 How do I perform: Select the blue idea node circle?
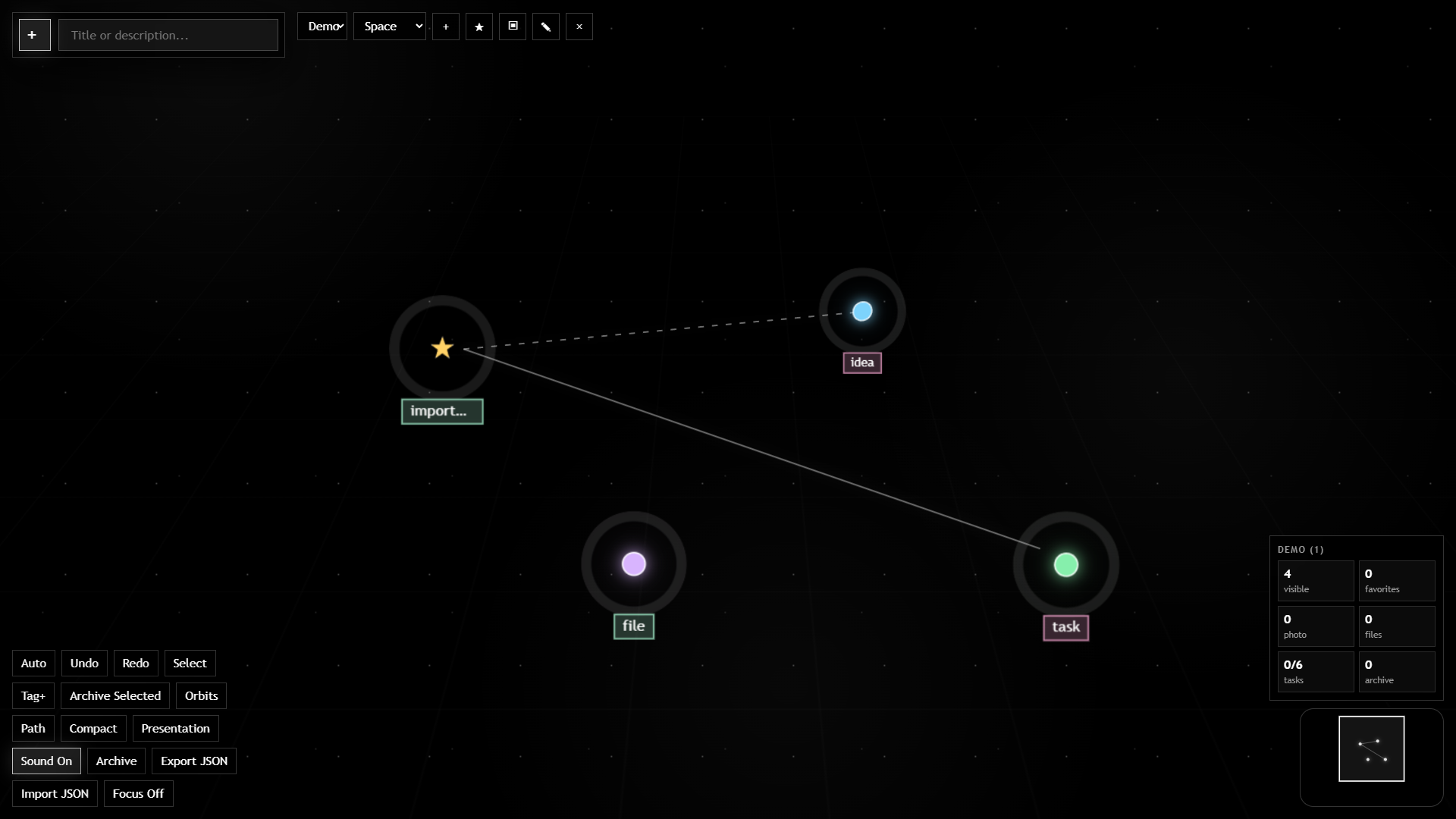tap(862, 311)
